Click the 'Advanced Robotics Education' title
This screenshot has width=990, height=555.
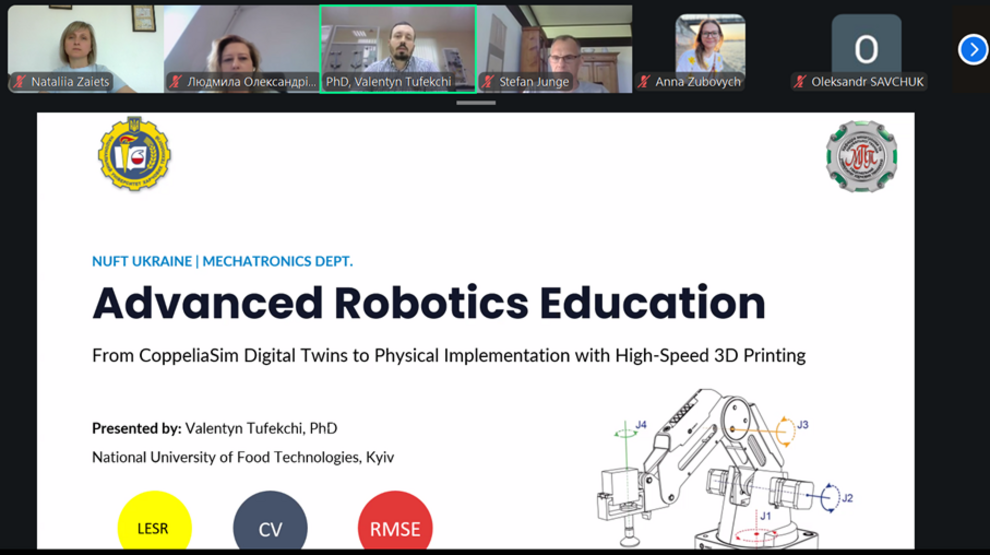coord(429,303)
